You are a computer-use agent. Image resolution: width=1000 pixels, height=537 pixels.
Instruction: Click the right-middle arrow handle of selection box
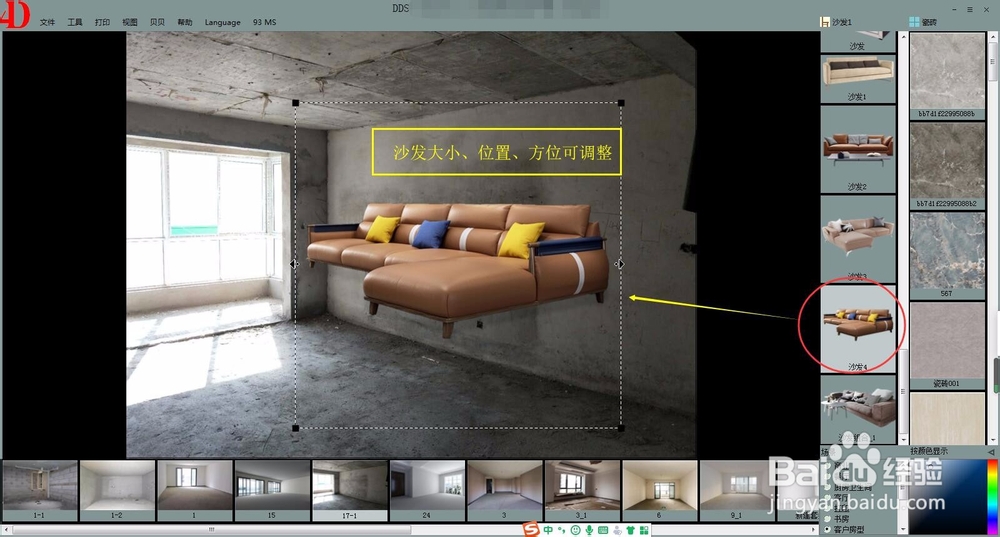click(x=620, y=263)
